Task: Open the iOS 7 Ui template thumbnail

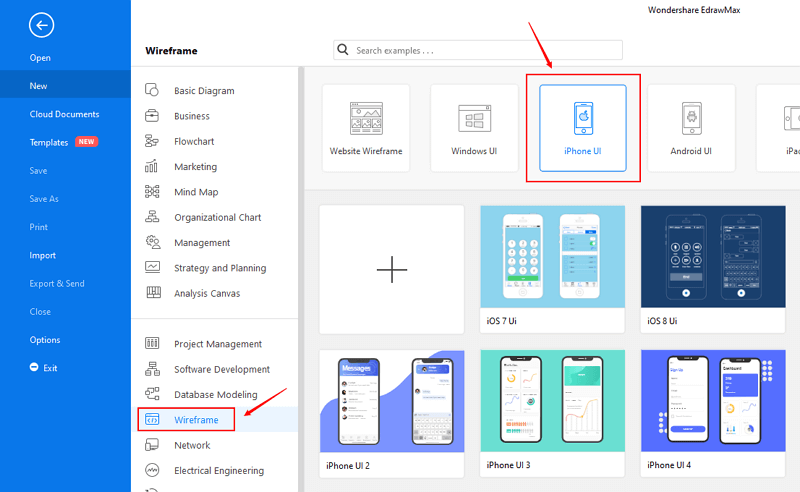Action: click(x=553, y=257)
